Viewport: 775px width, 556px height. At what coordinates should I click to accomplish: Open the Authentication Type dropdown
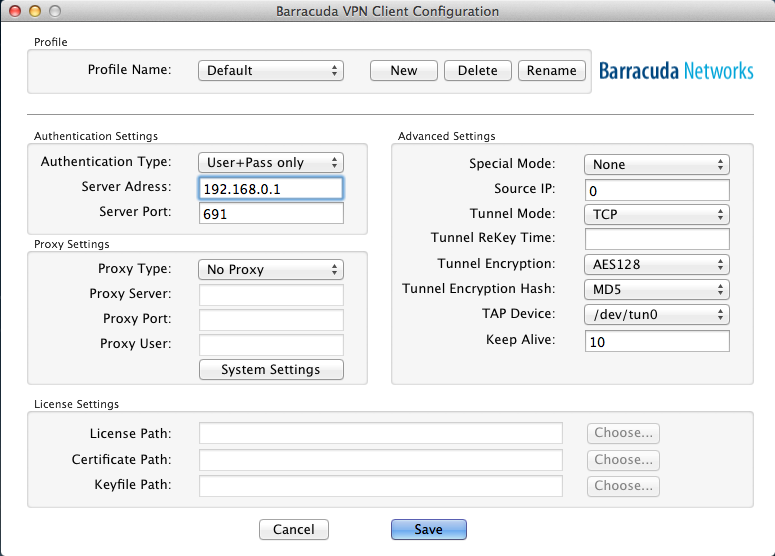point(271,163)
